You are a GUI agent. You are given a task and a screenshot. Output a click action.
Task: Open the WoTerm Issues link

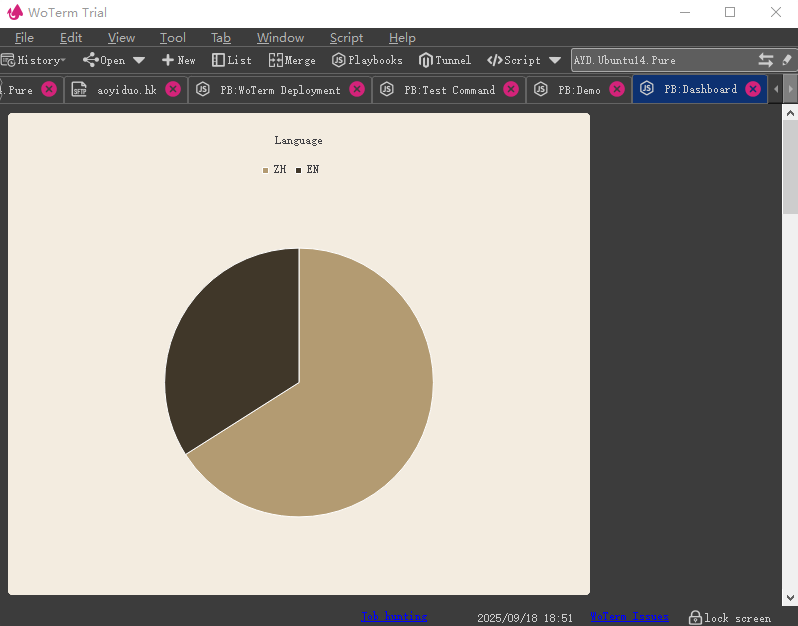[629, 617]
